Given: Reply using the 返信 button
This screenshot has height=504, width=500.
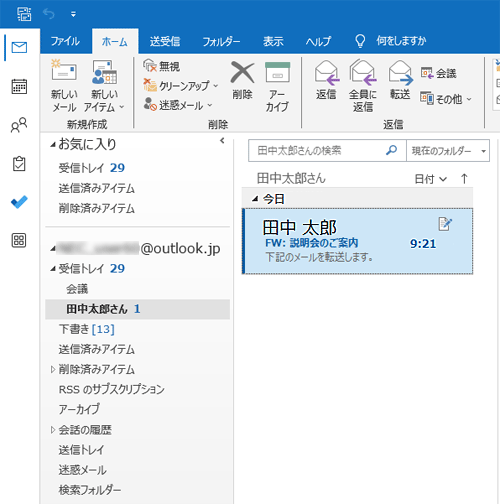Looking at the screenshot, I should pyautogui.click(x=326, y=80).
